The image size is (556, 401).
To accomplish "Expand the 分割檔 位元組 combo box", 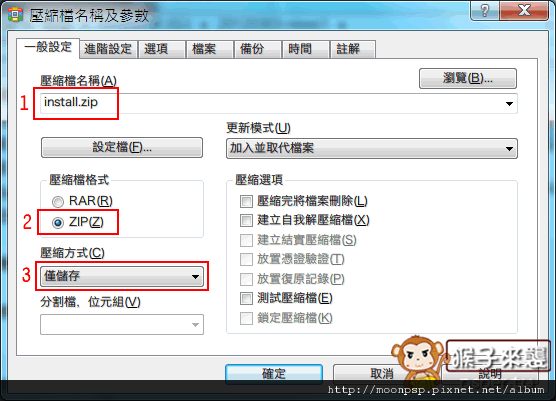I will click(122, 324).
